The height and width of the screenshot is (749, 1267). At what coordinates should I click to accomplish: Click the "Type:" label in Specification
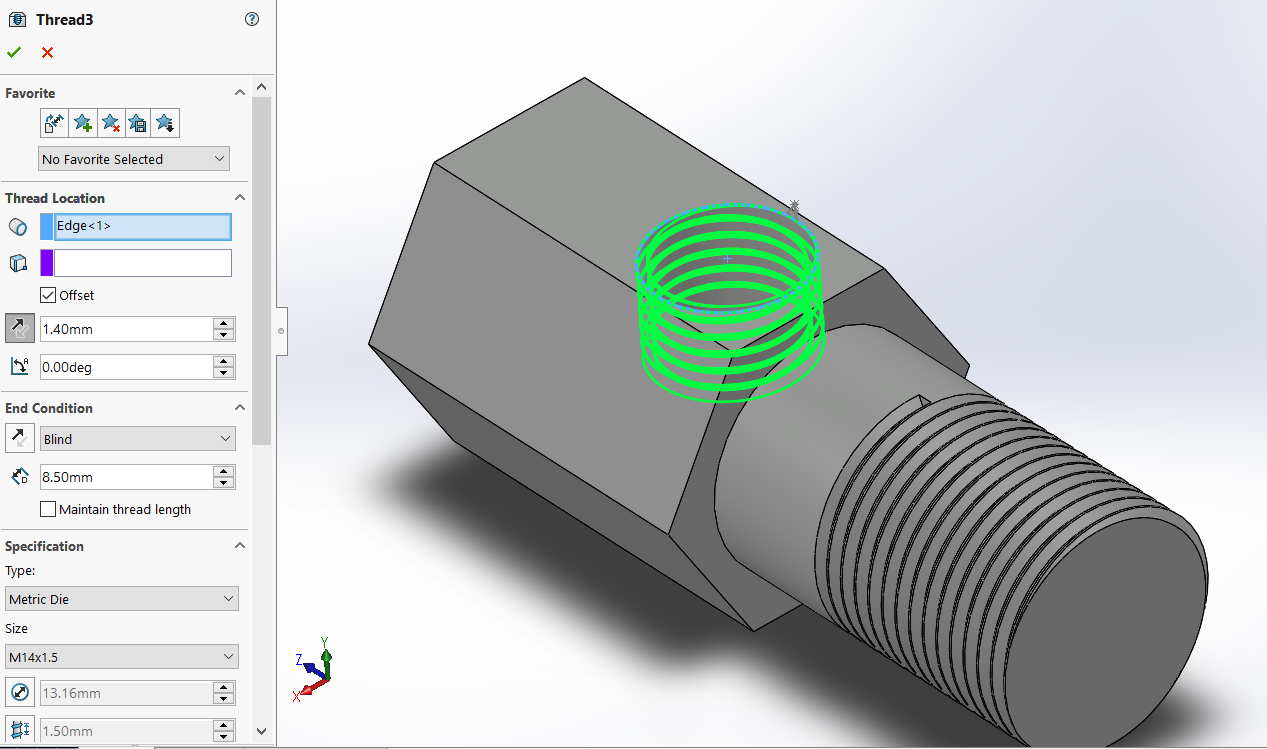(20, 571)
